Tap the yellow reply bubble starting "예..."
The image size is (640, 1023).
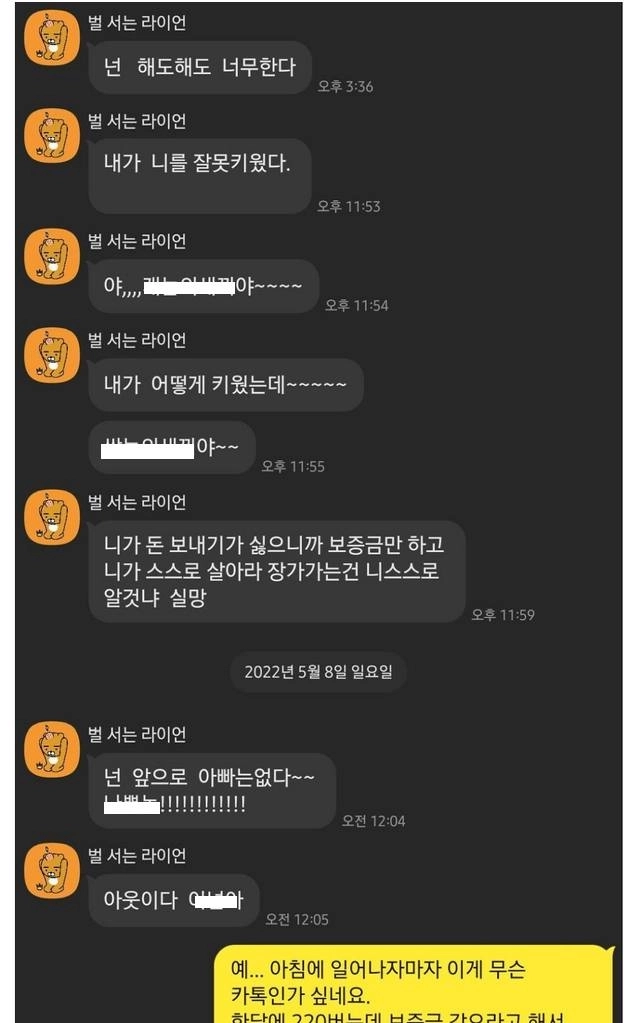(x=414, y=984)
